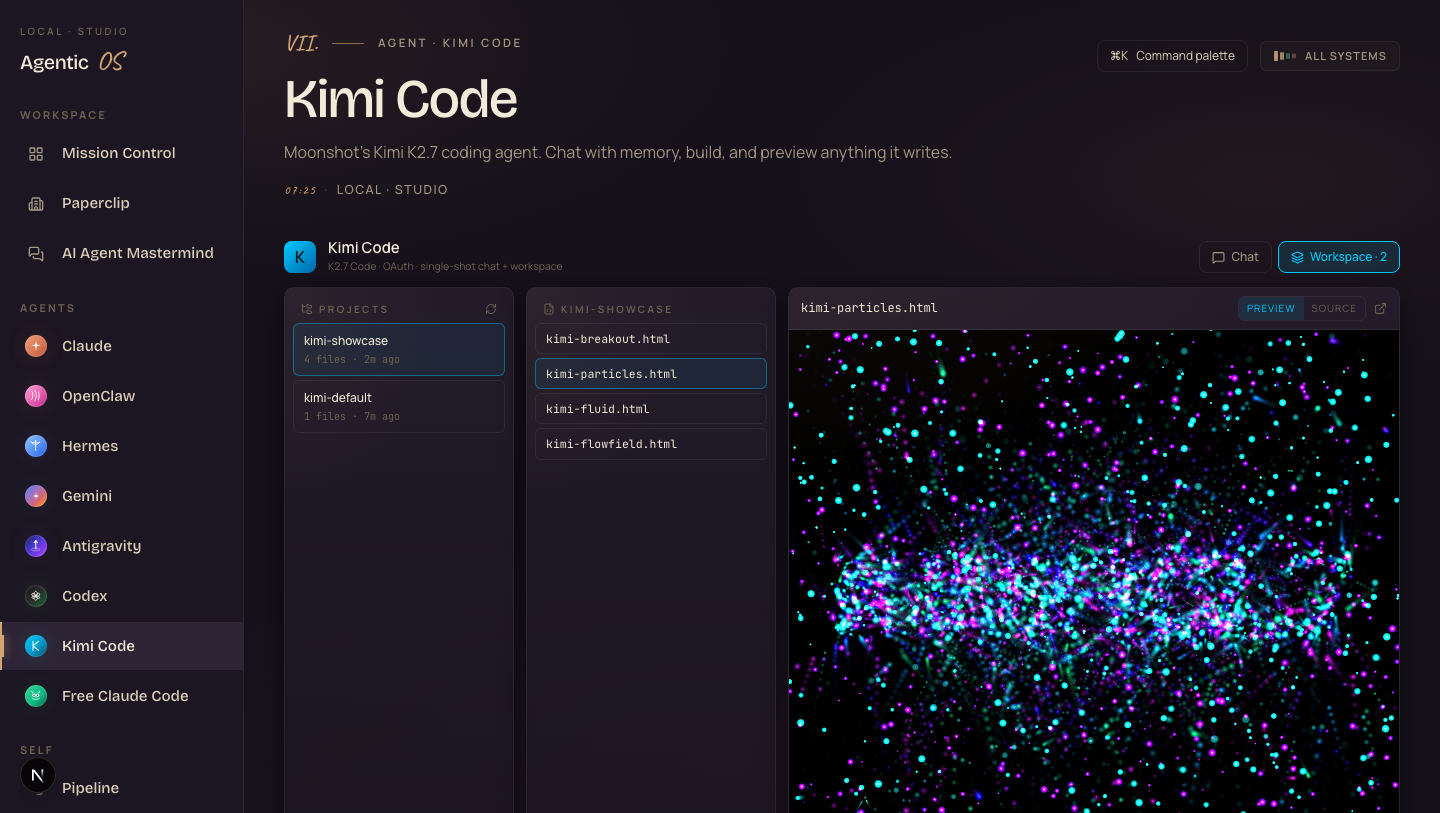Switch to the Chat view
This screenshot has width=1440, height=813.
click(1235, 257)
